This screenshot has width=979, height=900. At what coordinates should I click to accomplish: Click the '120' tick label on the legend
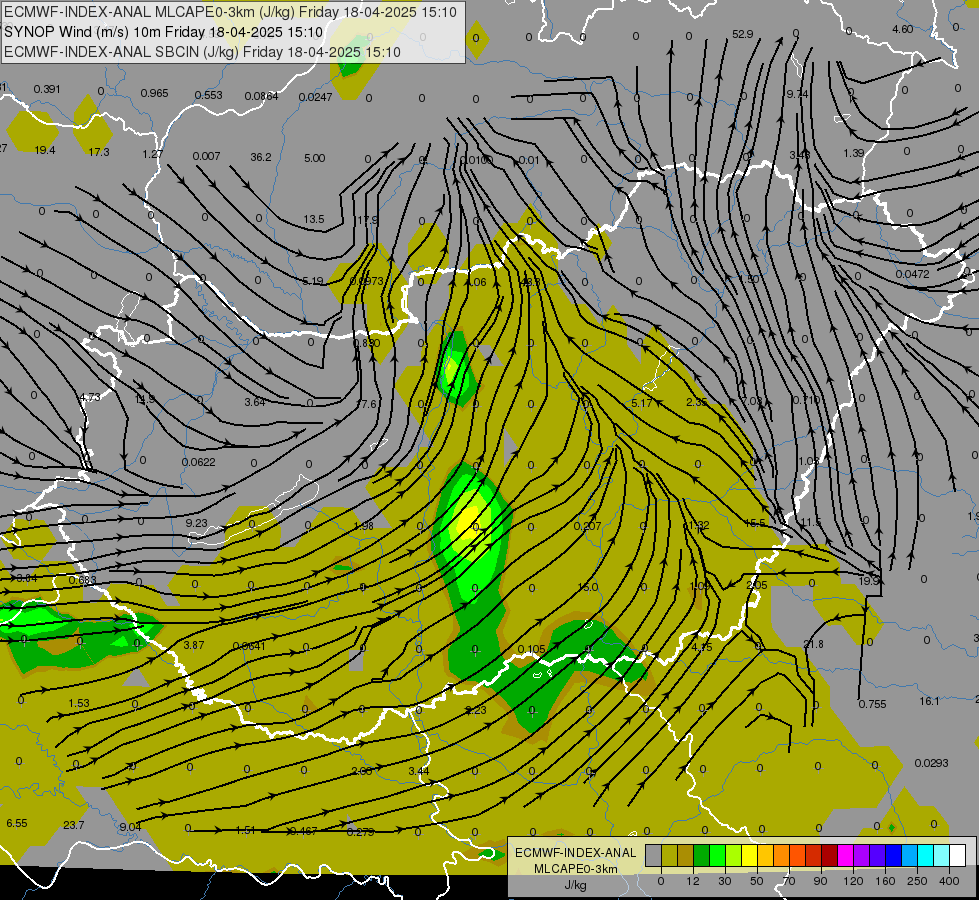[853, 881]
